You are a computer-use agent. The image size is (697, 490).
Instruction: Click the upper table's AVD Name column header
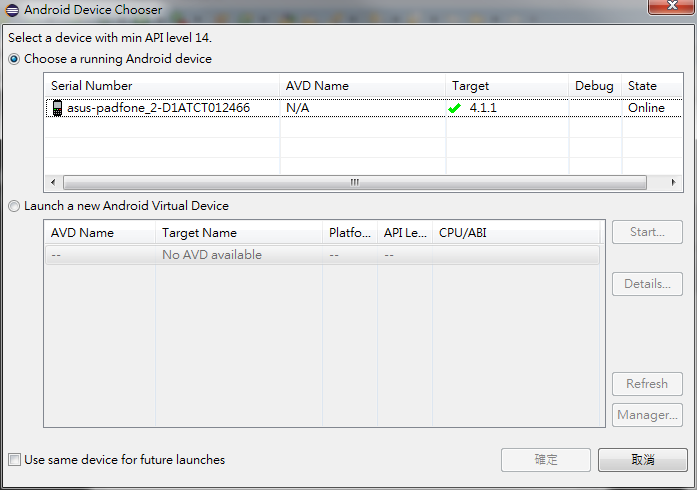(x=363, y=85)
